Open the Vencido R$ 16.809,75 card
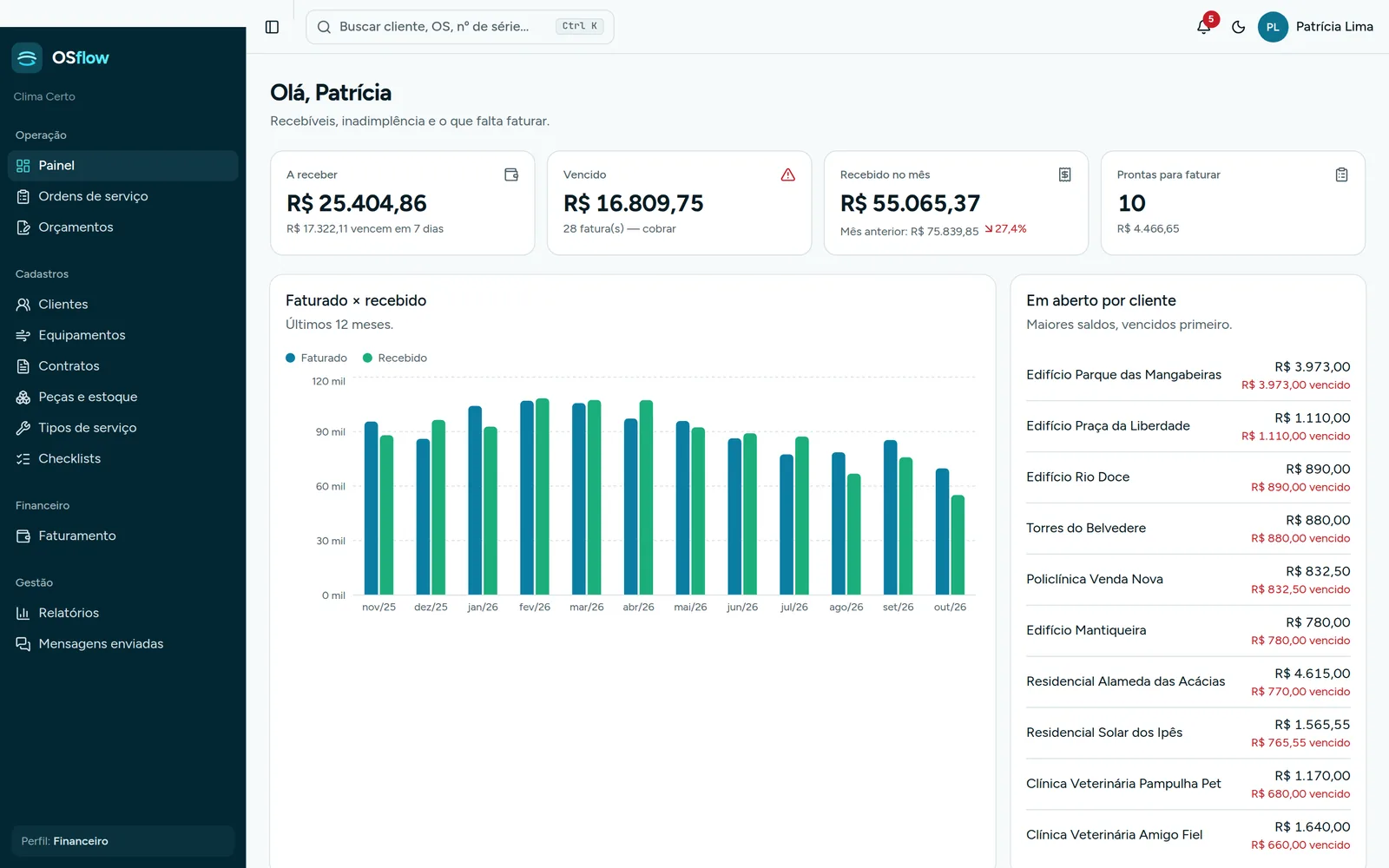Image resolution: width=1389 pixels, height=868 pixels. (679, 203)
